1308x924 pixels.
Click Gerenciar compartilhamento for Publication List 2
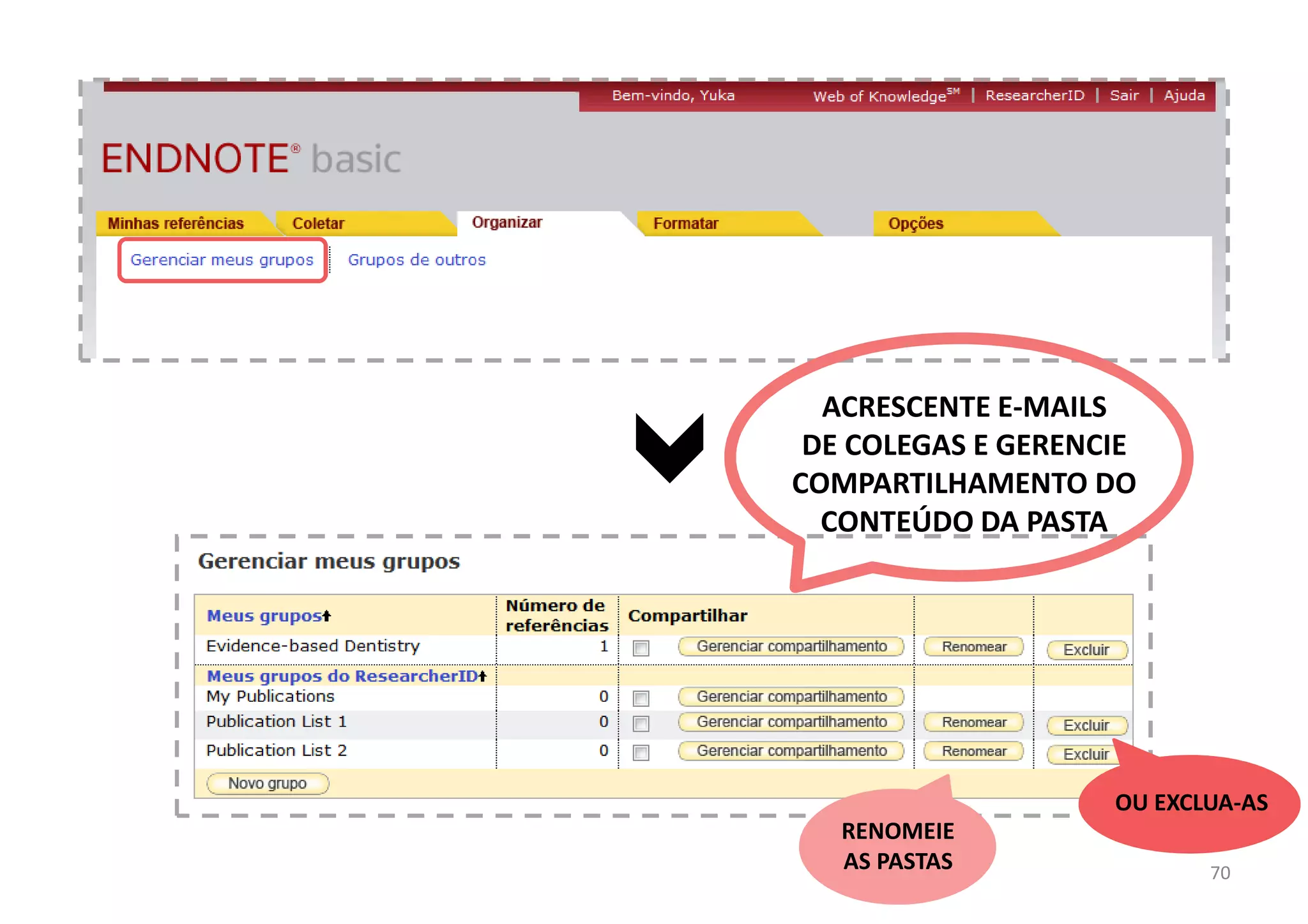791,751
